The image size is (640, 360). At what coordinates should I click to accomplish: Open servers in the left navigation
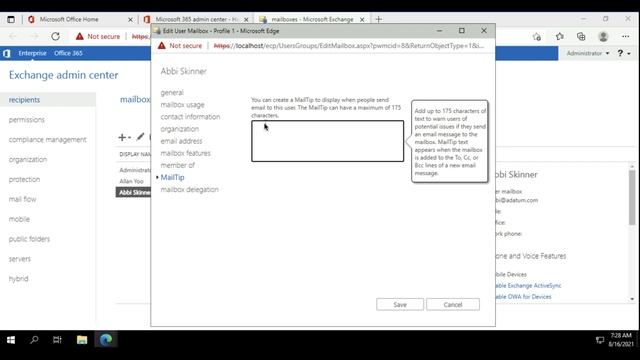click(20, 259)
